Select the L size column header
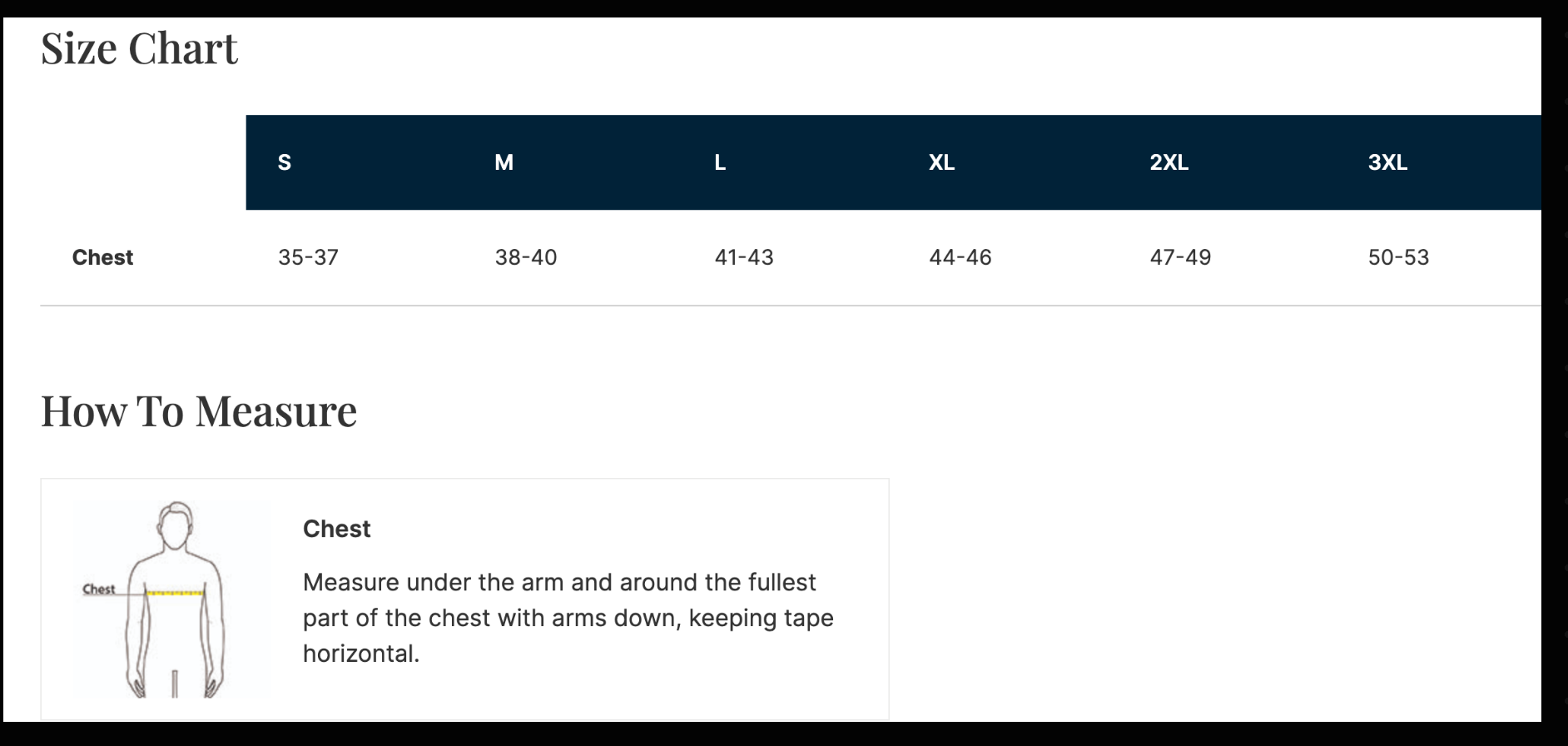Screen dimensions: 1568x746 (x=720, y=162)
